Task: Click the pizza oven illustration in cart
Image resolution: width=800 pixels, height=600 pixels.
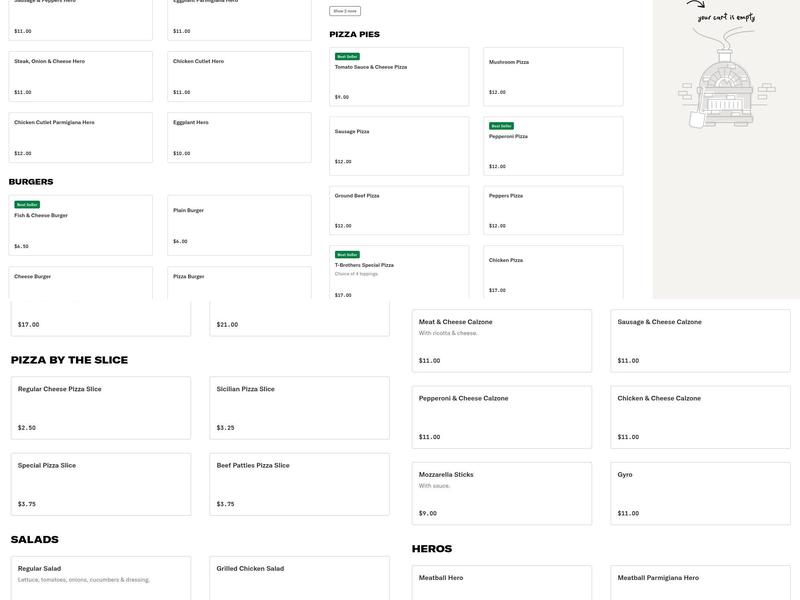Action: pos(725,85)
